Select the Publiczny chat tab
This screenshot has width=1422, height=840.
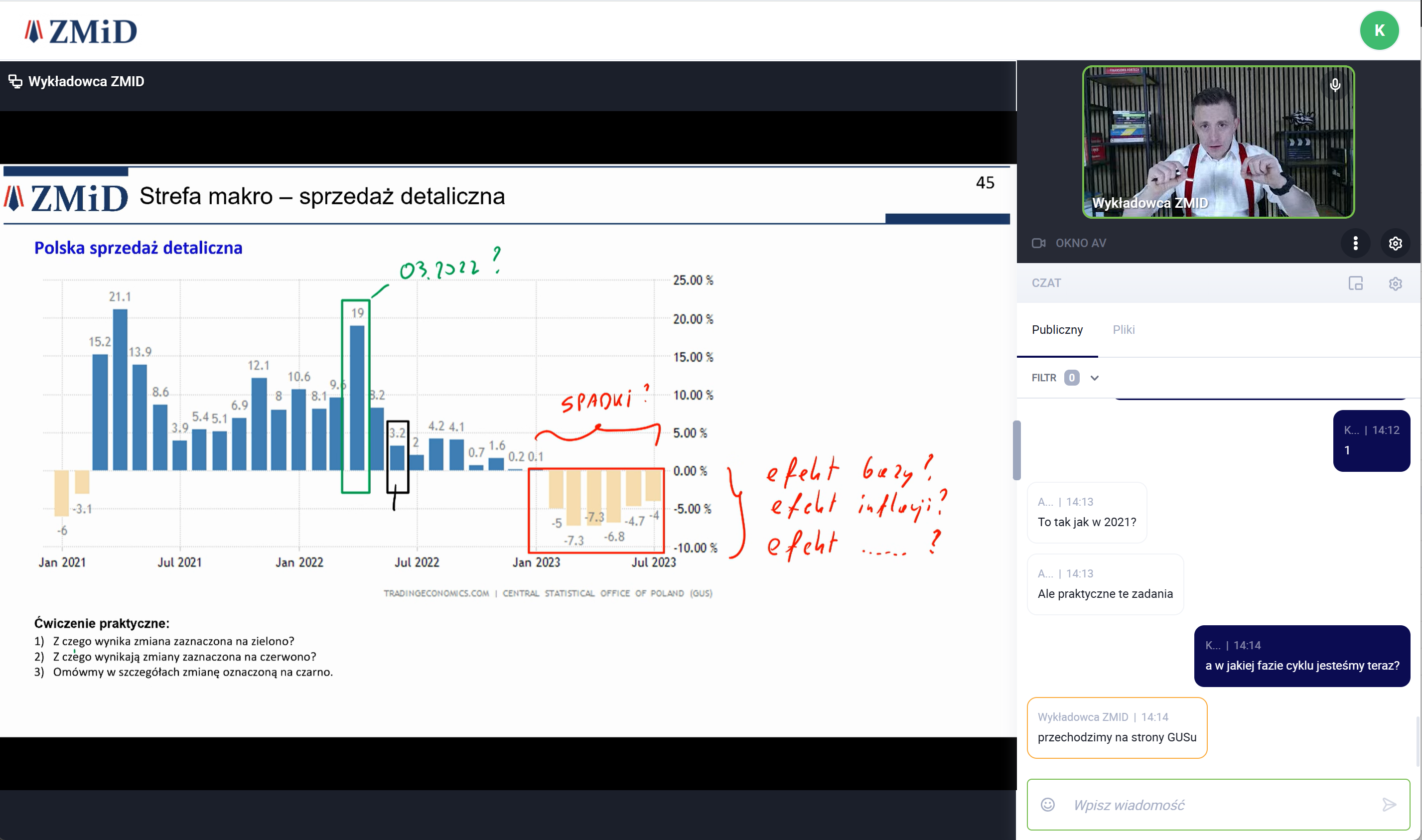pyautogui.click(x=1057, y=329)
